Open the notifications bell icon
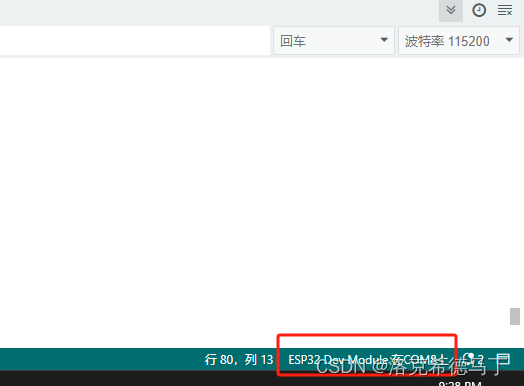524x386 pixels. click(x=474, y=360)
